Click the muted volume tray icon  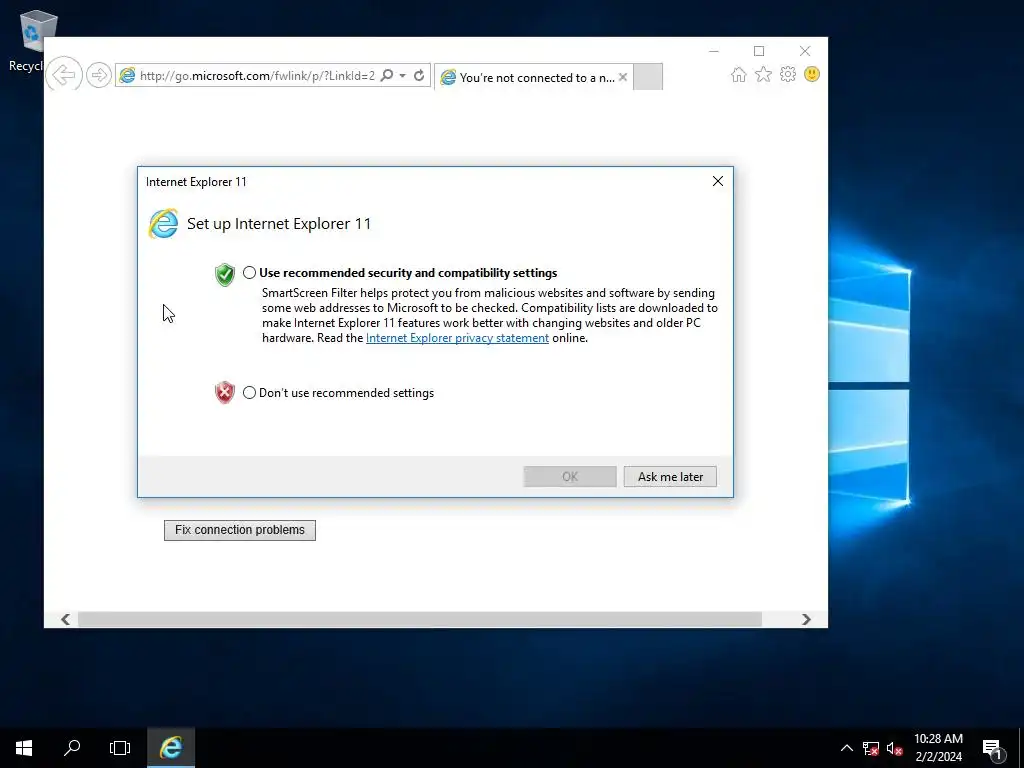895,748
